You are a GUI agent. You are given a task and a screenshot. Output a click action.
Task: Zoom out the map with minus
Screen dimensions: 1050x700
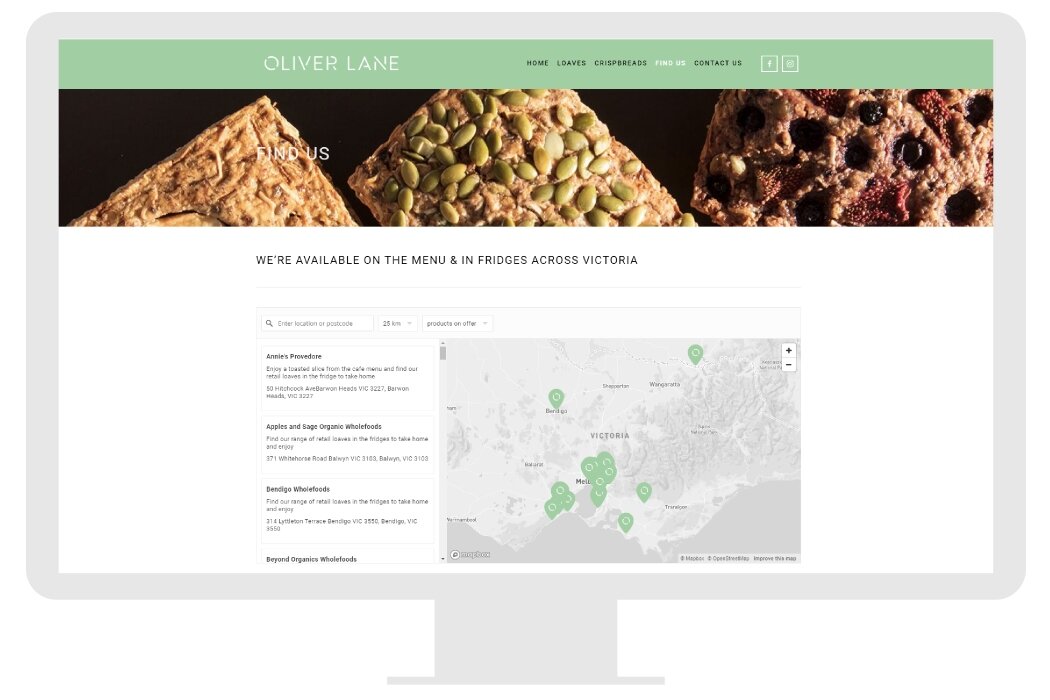pos(789,365)
